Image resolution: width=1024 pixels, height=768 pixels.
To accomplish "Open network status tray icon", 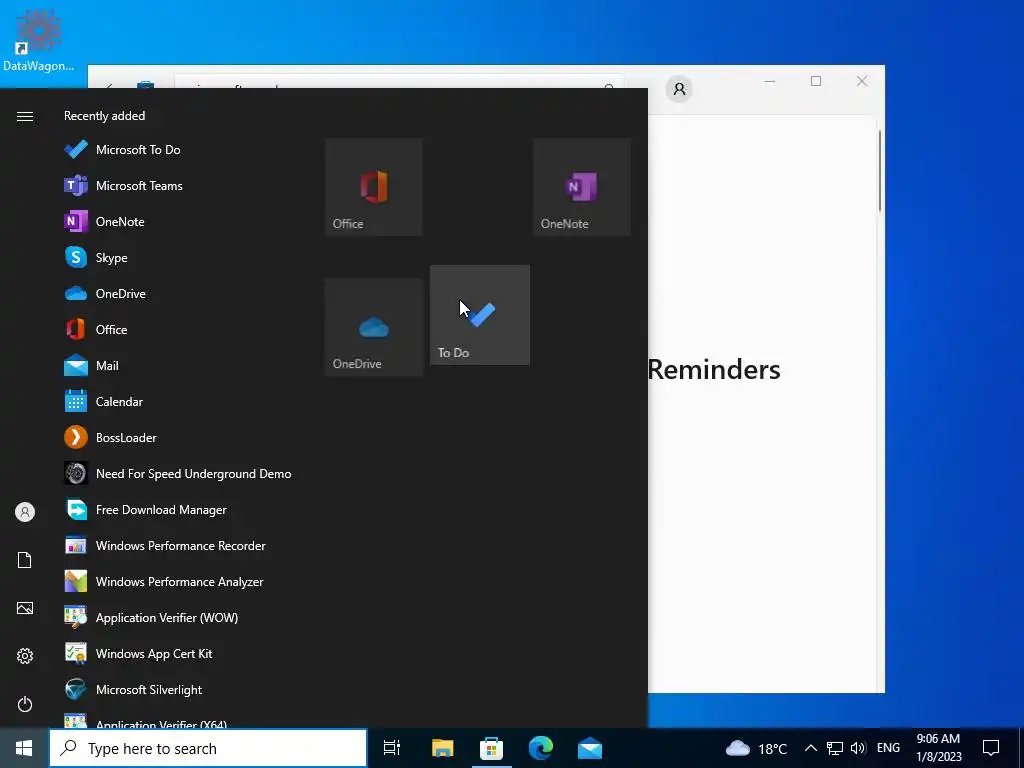I will click(835, 748).
